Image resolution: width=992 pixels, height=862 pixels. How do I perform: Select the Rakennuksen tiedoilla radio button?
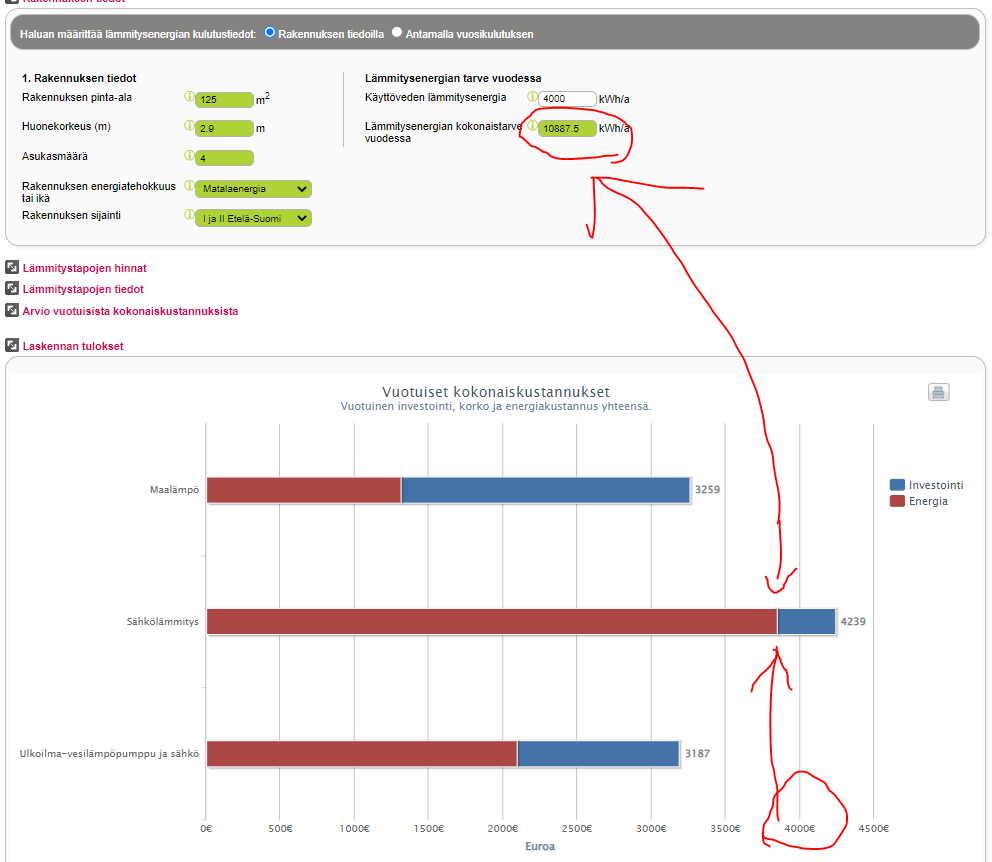[x=270, y=32]
